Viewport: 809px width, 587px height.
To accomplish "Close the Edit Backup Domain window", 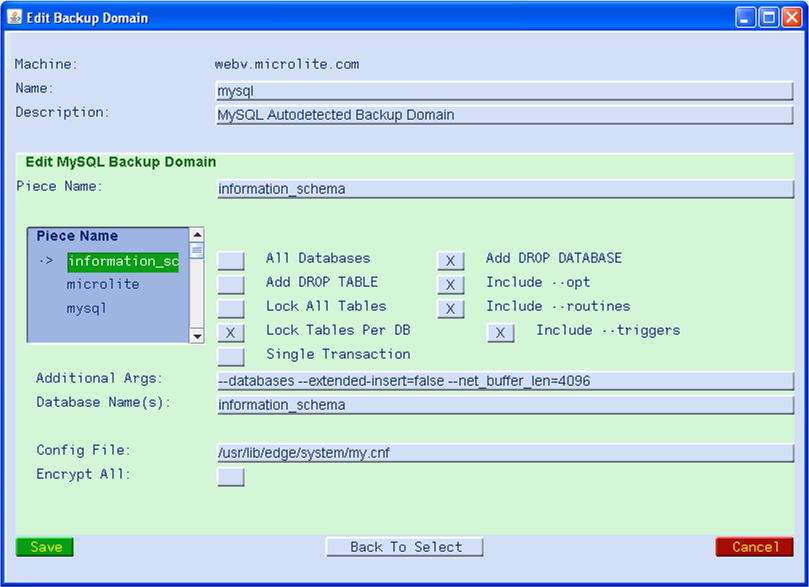I will coord(792,17).
